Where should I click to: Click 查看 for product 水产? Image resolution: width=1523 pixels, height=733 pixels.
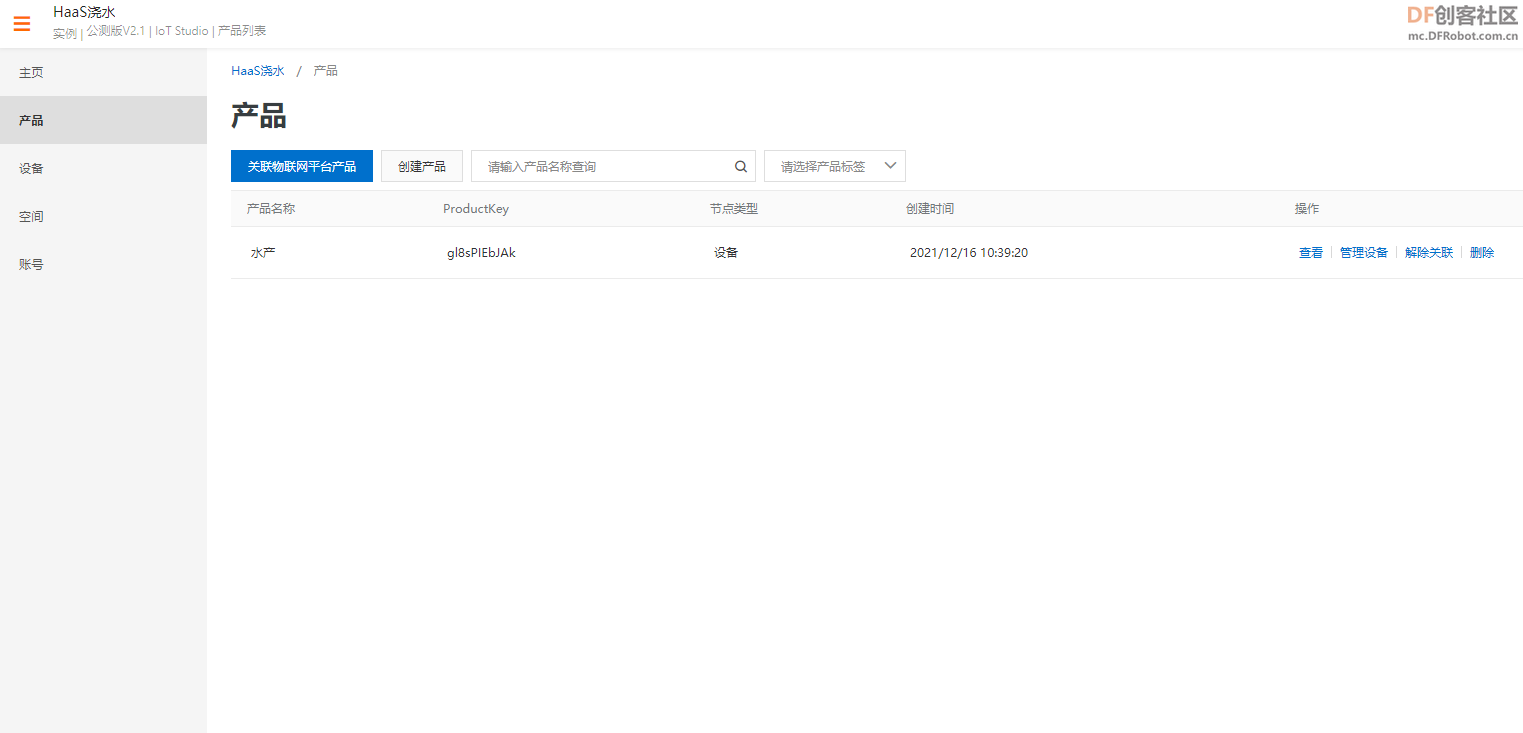pos(1311,253)
